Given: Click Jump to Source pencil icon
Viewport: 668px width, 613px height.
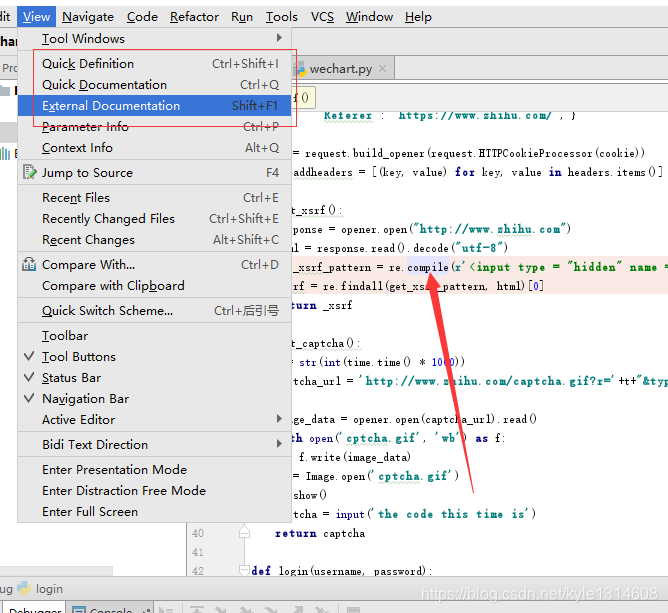Looking at the screenshot, I should [x=29, y=172].
